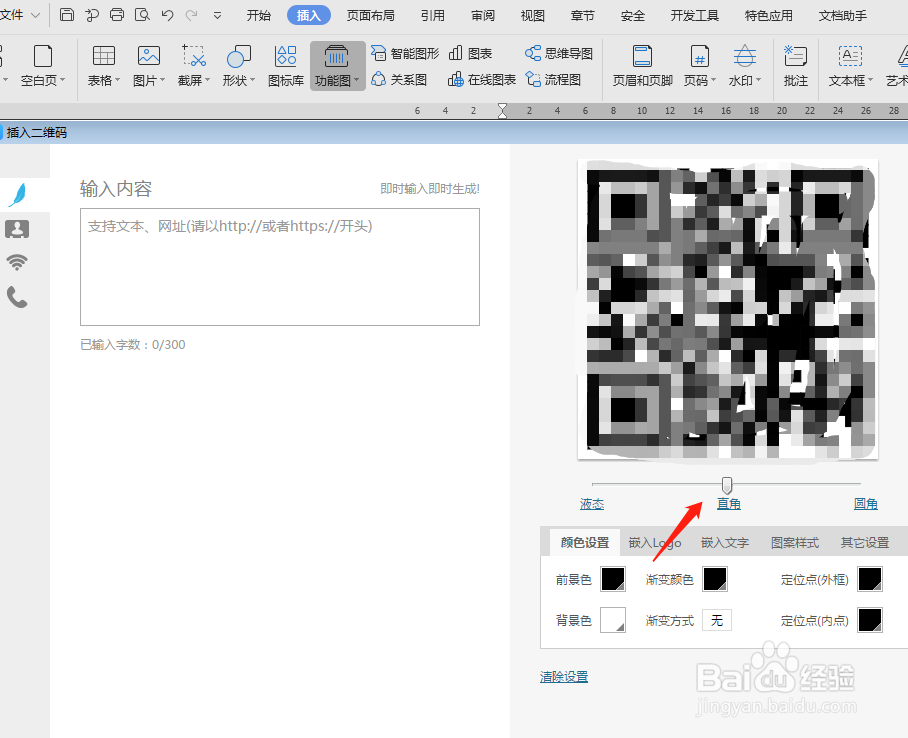
Task: Expand the 文本框 dropdown arrow
Action: 870,81
